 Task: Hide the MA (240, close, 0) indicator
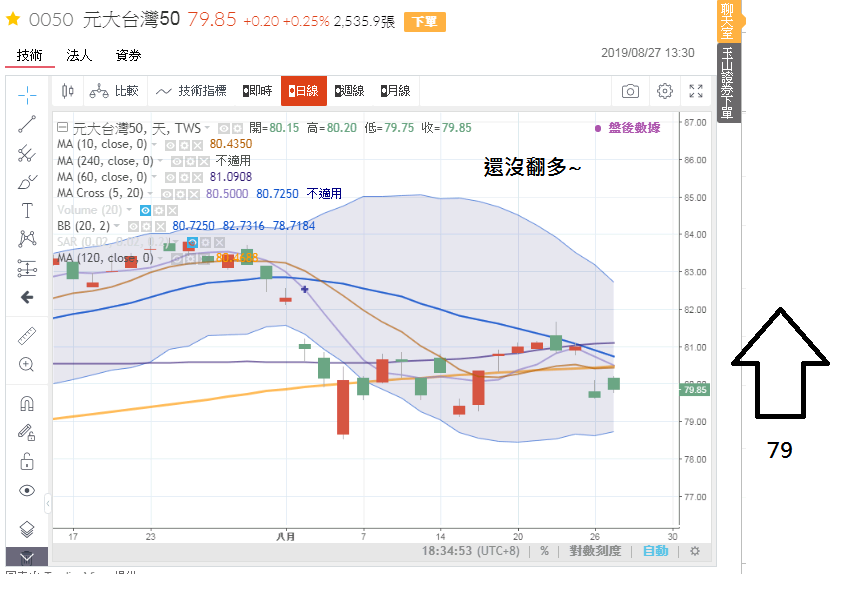point(176,161)
